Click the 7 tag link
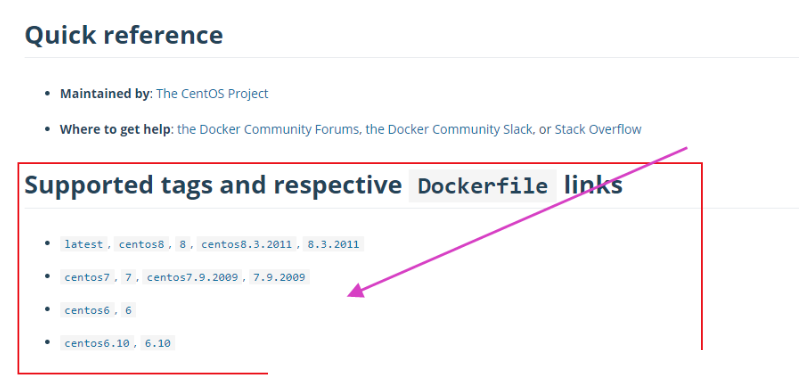 [128, 277]
